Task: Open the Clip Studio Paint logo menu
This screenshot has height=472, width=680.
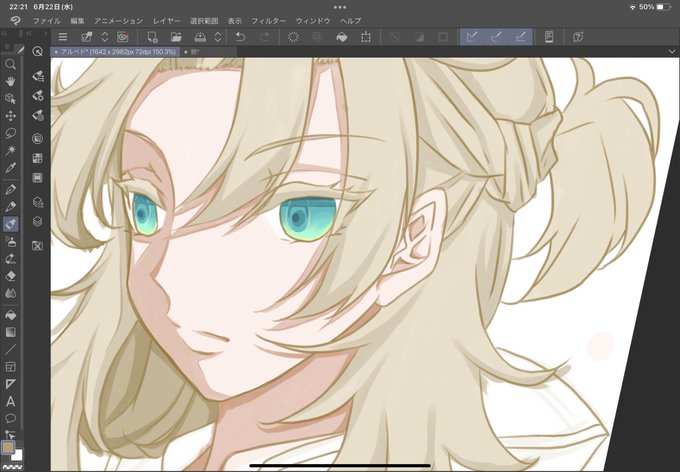Action: (15, 20)
